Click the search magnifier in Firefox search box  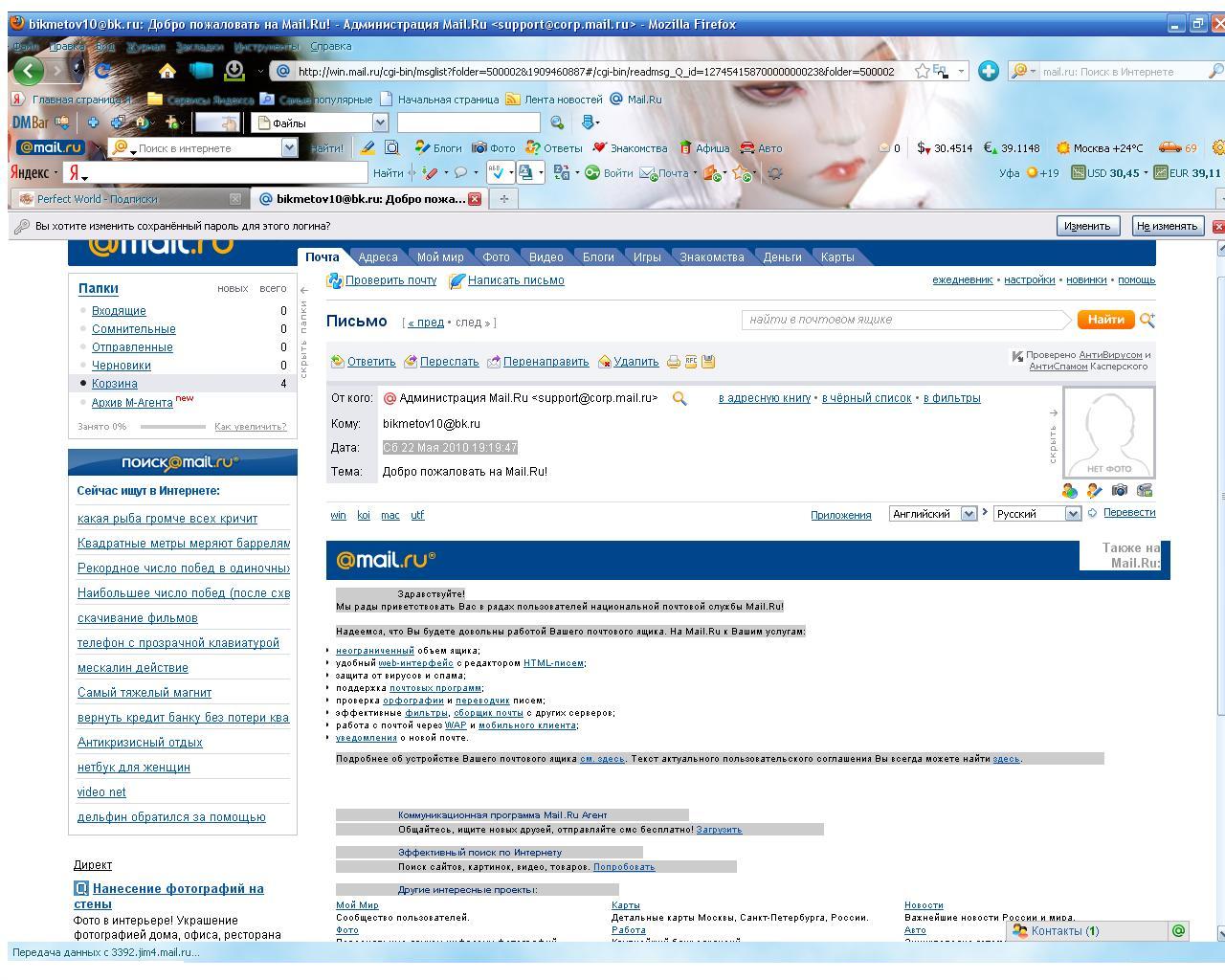point(1216,71)
